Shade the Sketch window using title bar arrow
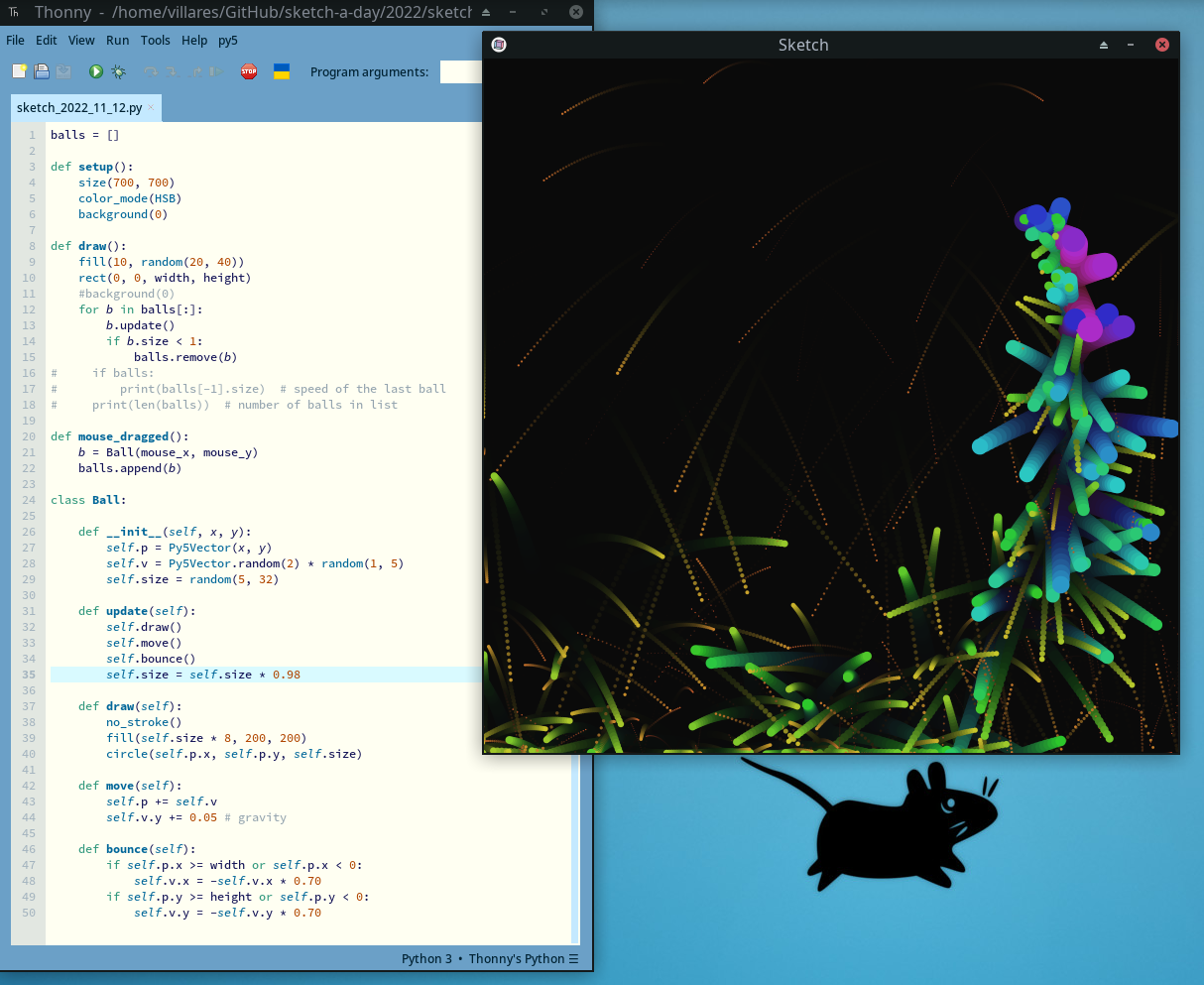 (1104, 45)
